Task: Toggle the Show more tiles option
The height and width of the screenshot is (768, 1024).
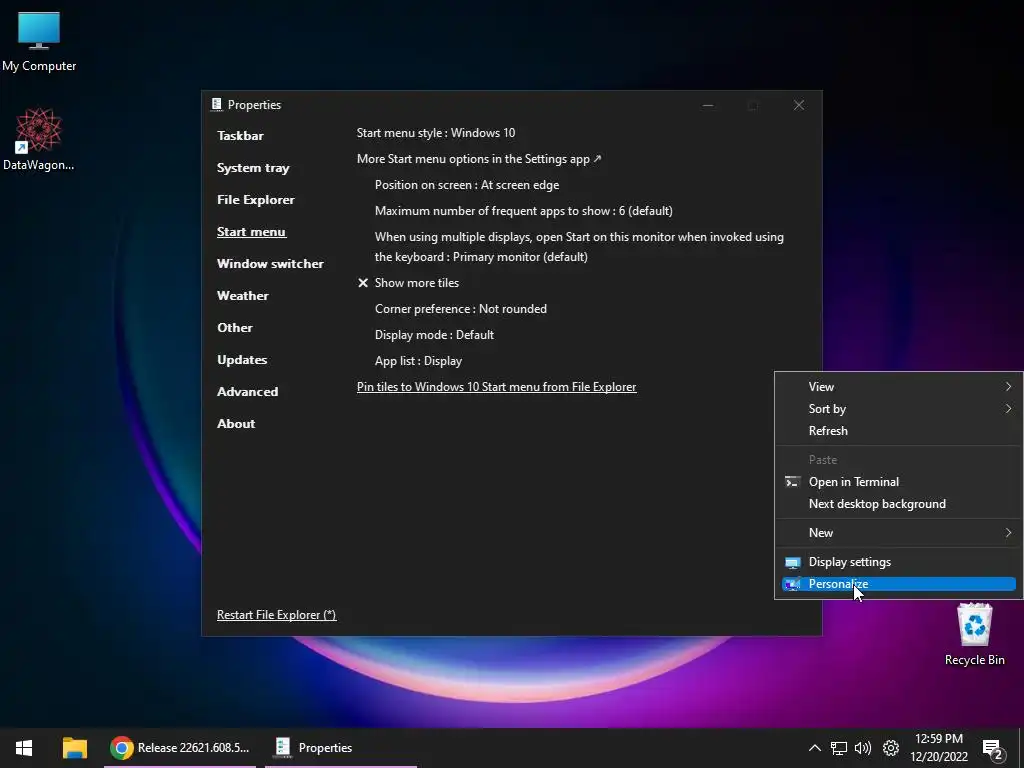Action: pos(408,283)
